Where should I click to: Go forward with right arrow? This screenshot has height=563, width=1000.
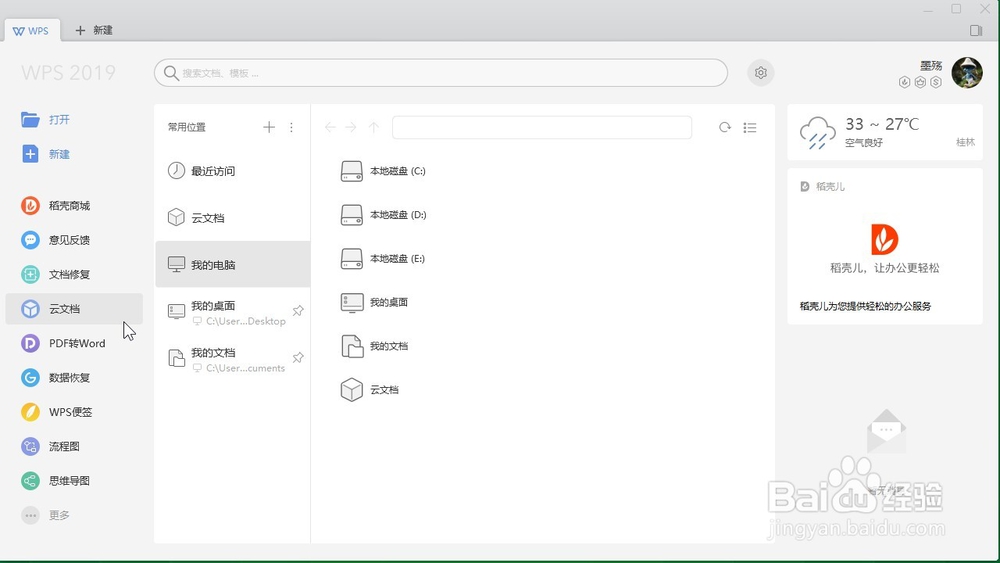click(351, 128)
